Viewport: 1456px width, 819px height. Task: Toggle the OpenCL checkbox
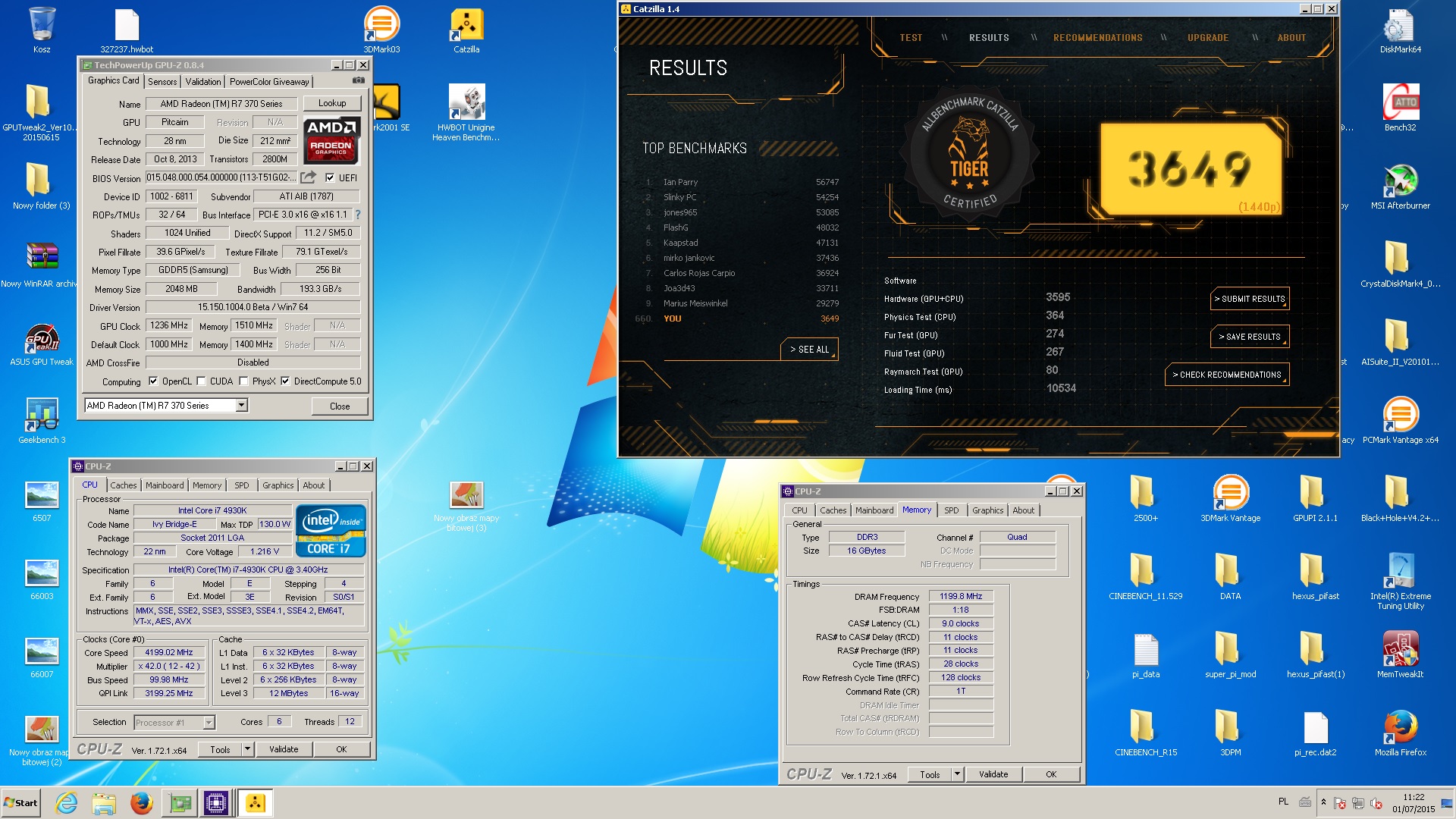point(153,381)
